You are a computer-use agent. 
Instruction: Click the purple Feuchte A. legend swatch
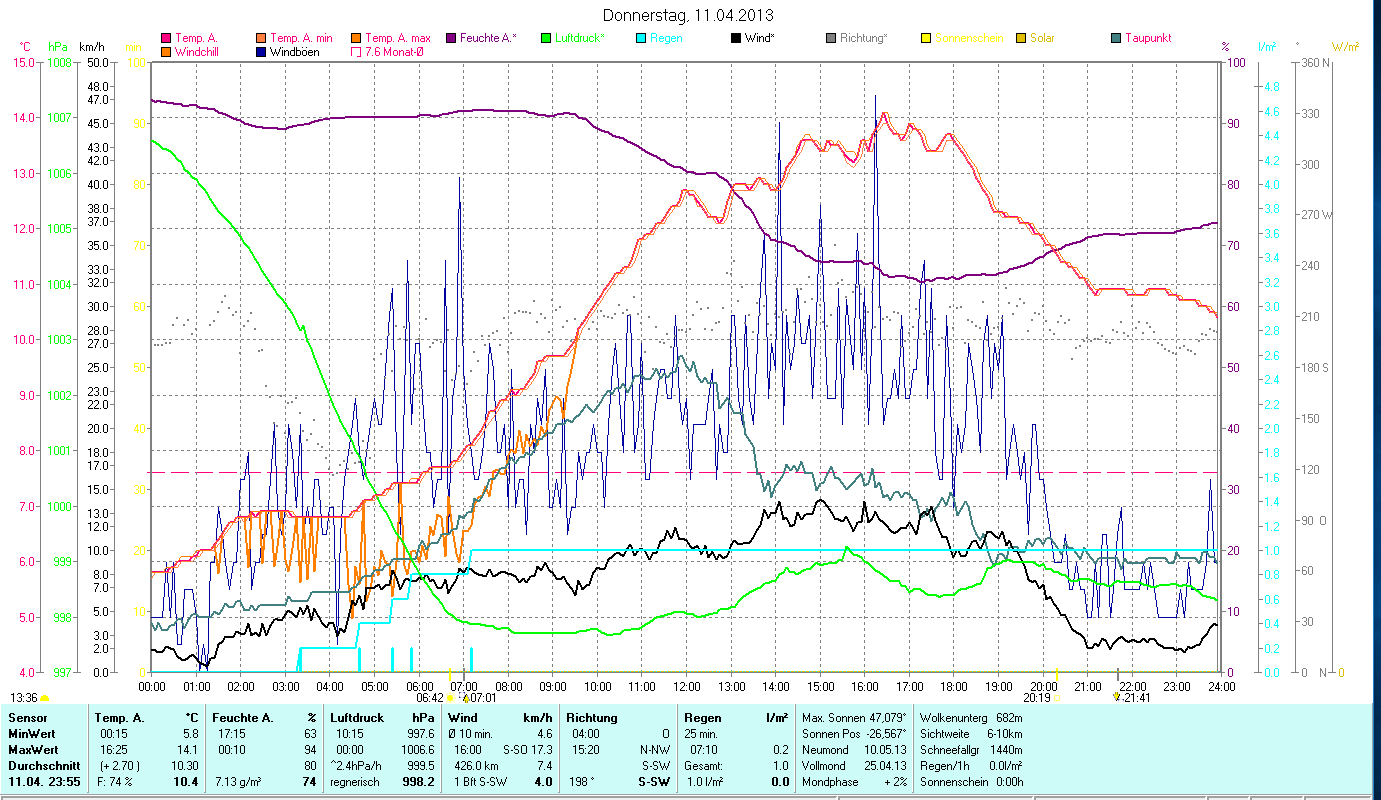coord(451,38)
